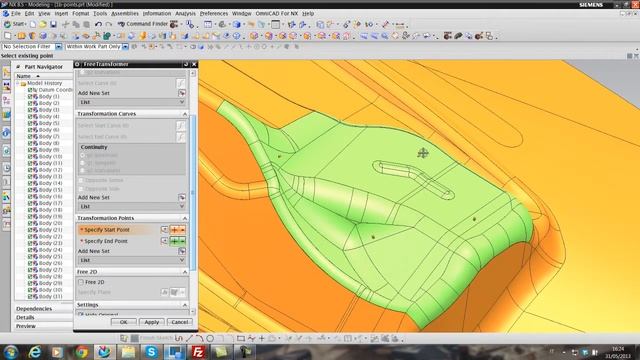Collapse the Transformation Curves section

tap(184, 114)
